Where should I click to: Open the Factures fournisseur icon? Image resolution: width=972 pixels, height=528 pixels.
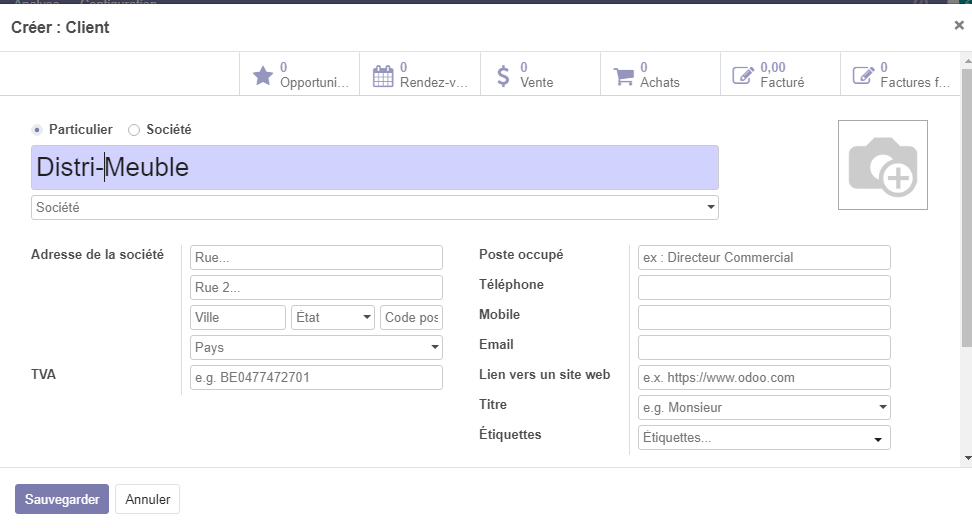click(863, 76)
